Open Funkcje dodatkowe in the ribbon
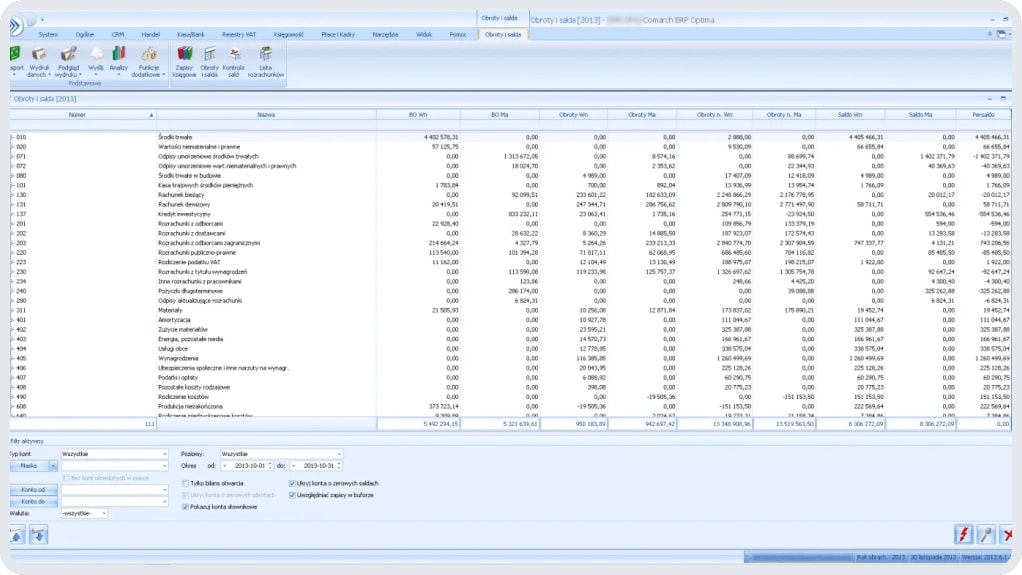Image resolution: width=1022 pixels, height=575 pixels. (149, 58)
